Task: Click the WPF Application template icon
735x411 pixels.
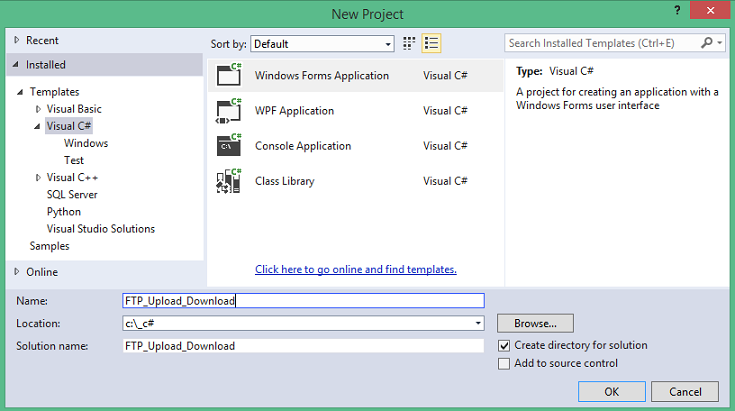Action: point(229,111)
